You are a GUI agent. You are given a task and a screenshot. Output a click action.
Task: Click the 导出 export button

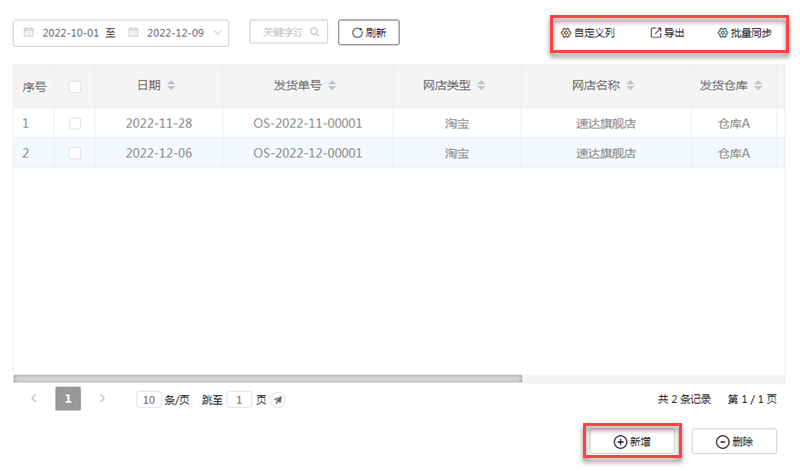coord(667,33)
